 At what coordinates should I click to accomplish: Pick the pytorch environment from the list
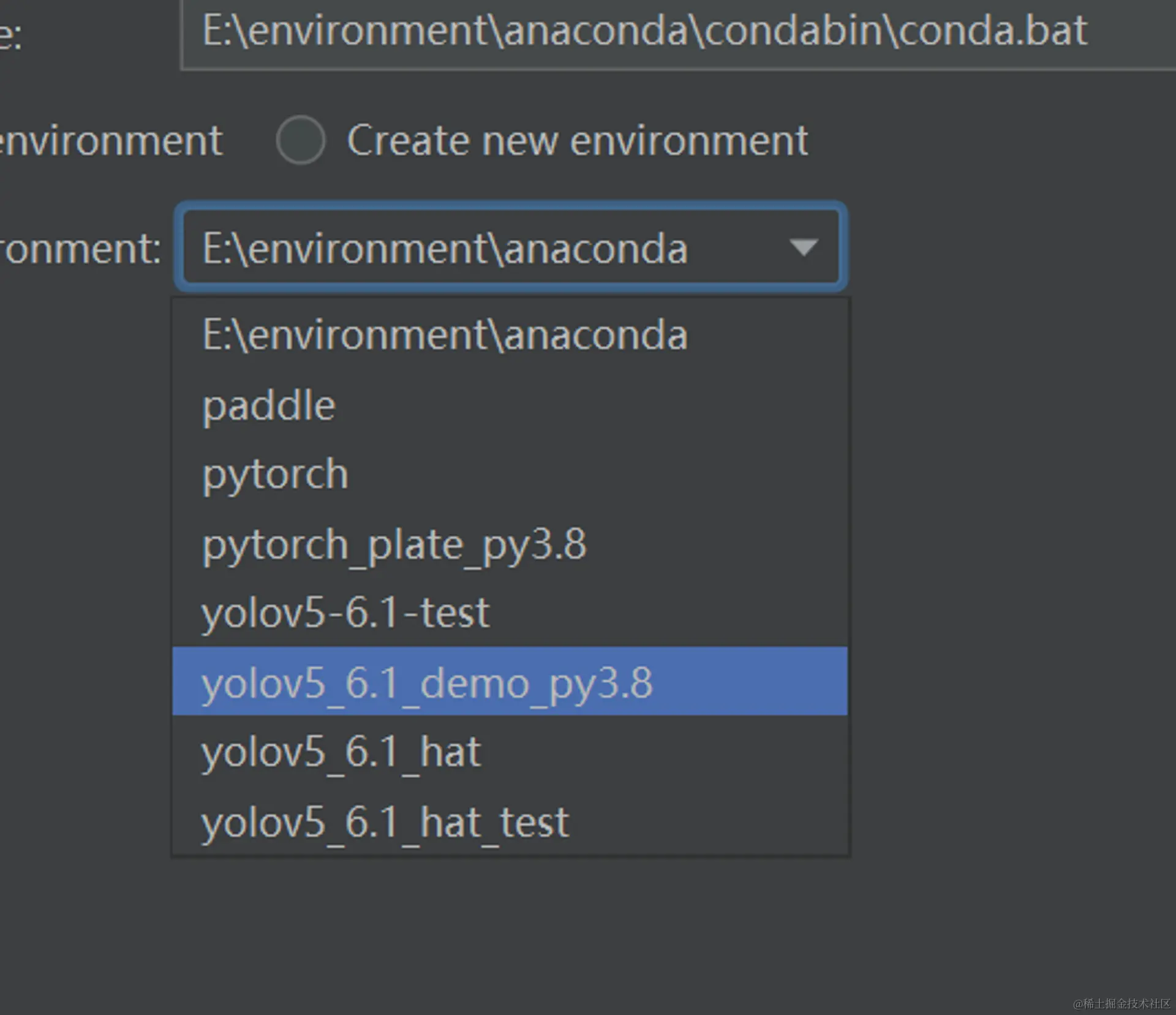(x=276, y=475)
